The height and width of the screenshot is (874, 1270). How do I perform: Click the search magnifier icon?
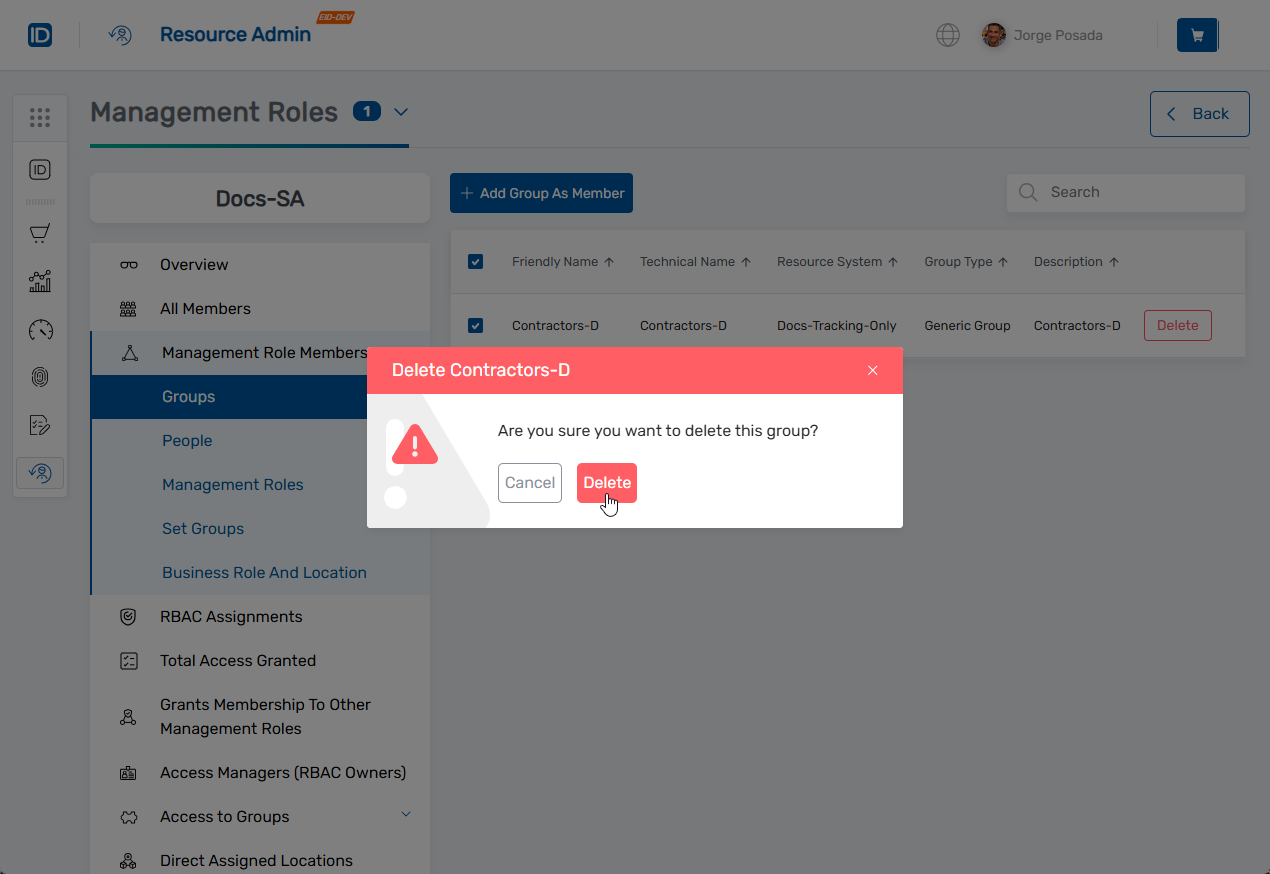(x=1027, y=192)
